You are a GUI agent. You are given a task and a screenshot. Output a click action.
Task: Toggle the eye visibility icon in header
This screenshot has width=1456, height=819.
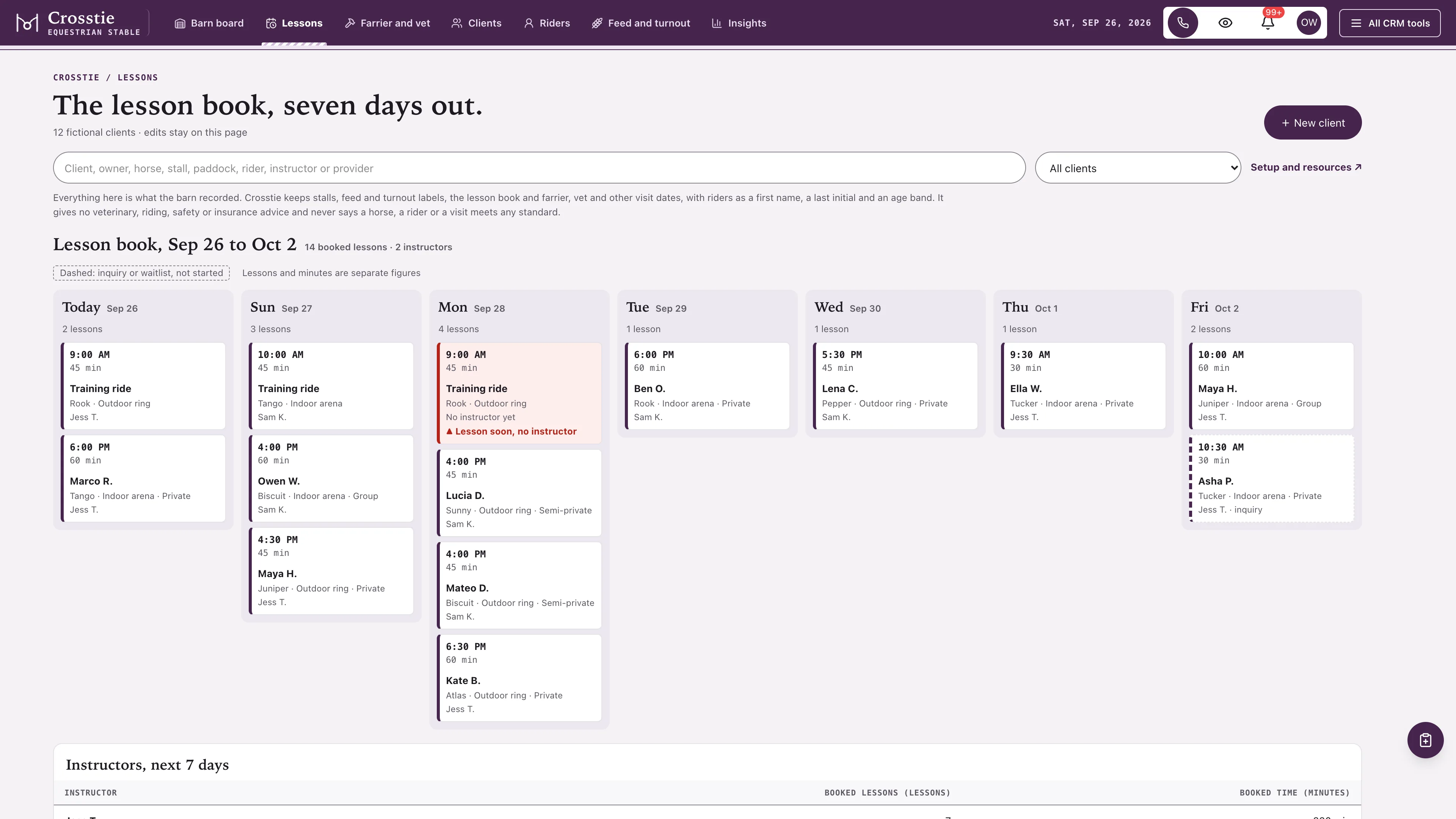tap(1225, 23)
